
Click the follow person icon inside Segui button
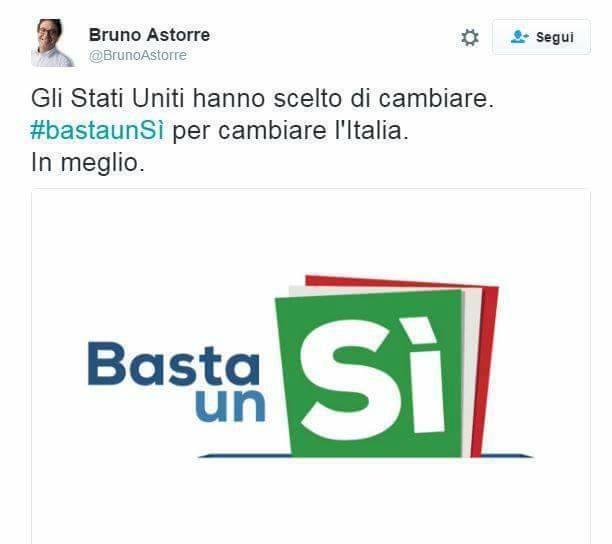click(519, 37)
